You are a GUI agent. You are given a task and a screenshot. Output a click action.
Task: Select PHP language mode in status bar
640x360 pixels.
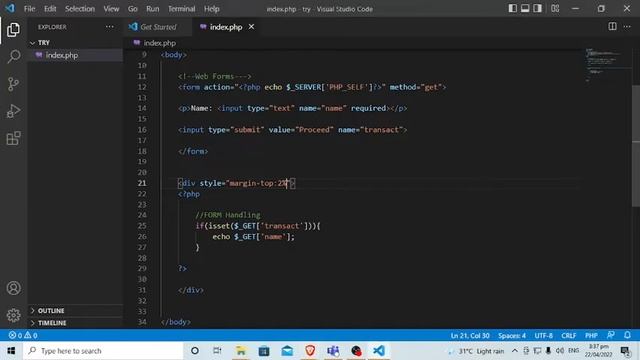(591, 336)
